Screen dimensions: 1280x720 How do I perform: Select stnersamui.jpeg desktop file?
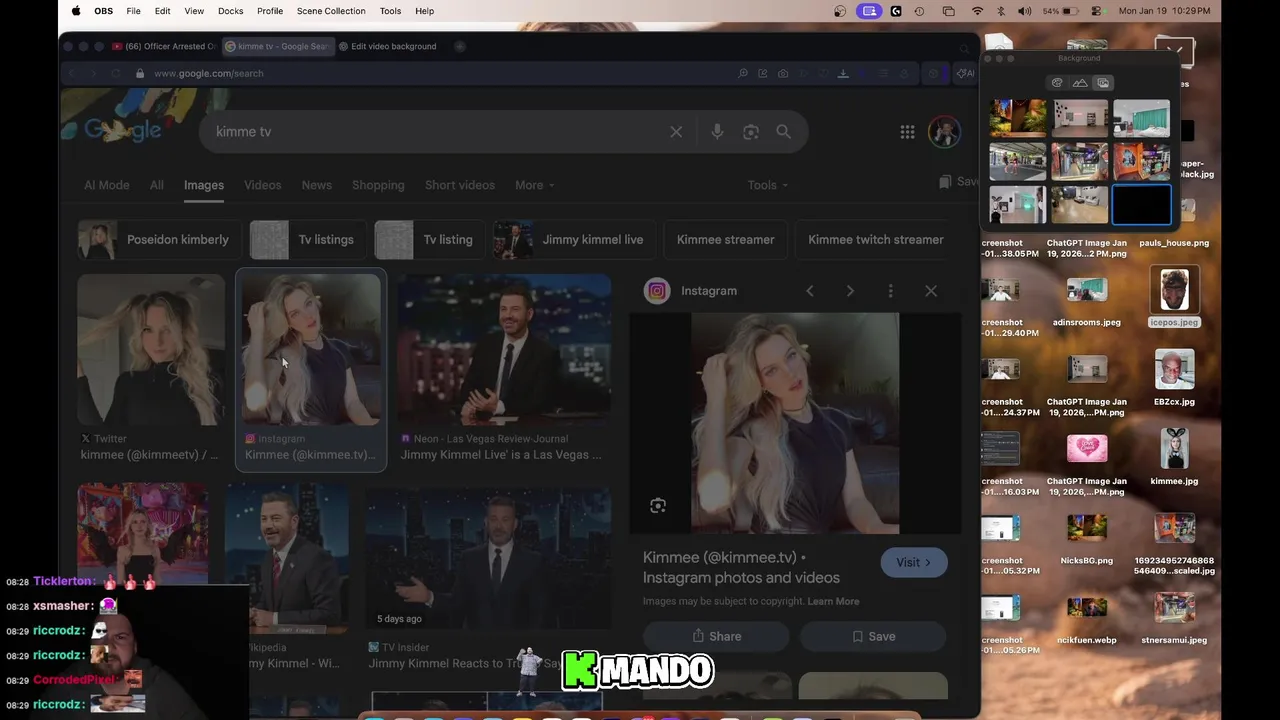pos(1174,618)
